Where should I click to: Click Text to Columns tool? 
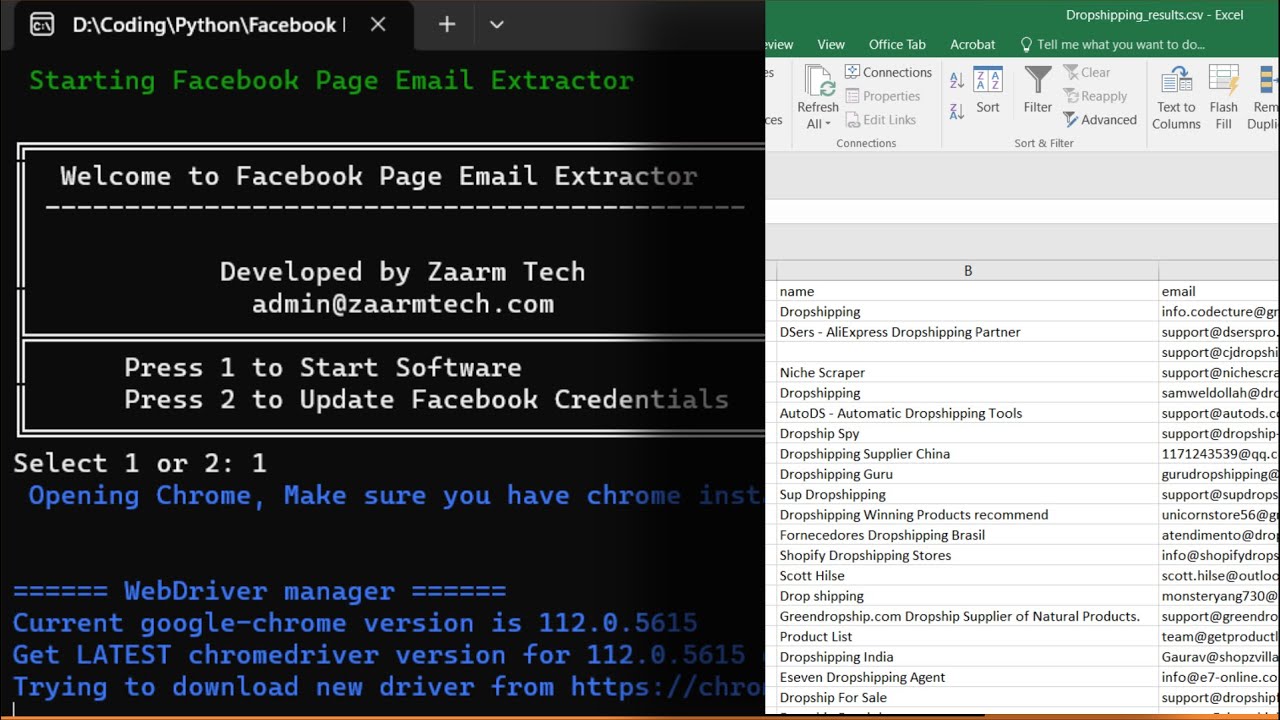1176,98
